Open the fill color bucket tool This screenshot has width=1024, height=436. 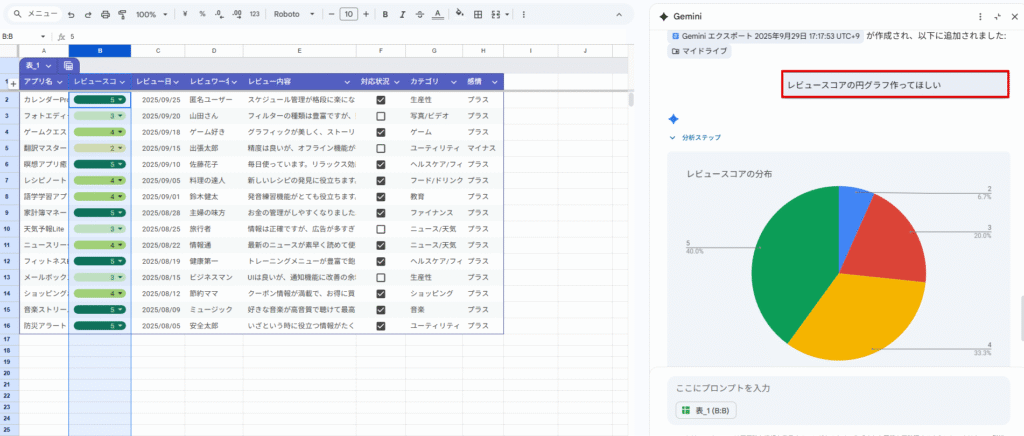[x=459, y=15]
